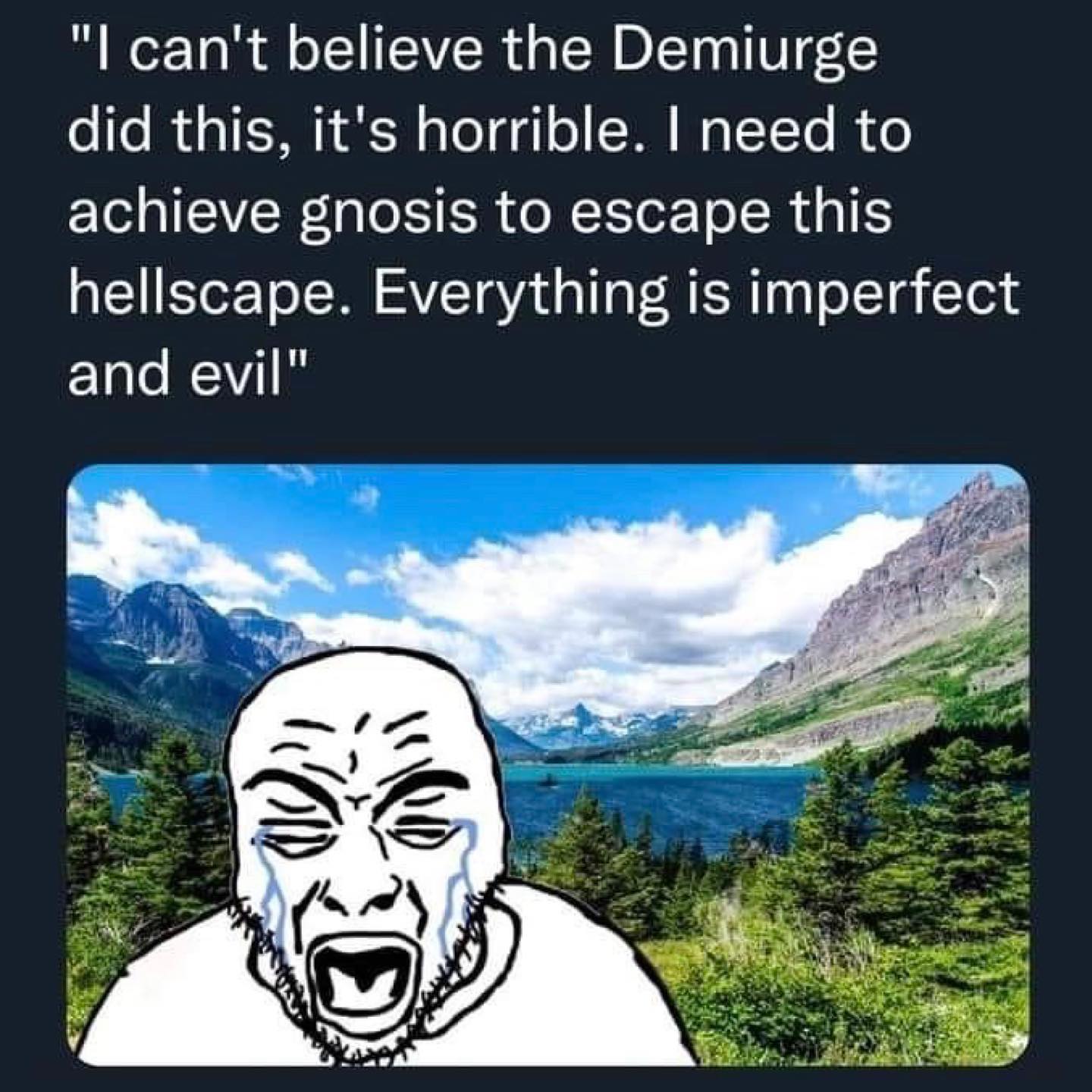Open the attached landscape photo
Image resolution: width=1092 pixels, height=1092 pixels.
[548, 766]
